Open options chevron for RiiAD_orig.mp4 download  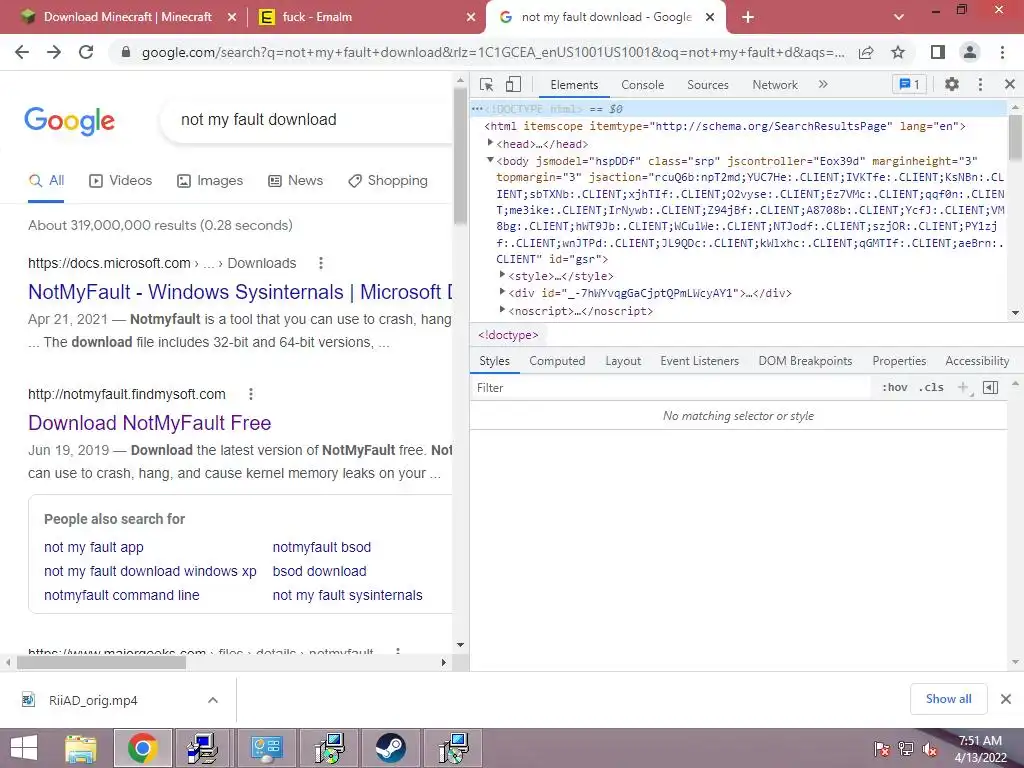(213, 700)
